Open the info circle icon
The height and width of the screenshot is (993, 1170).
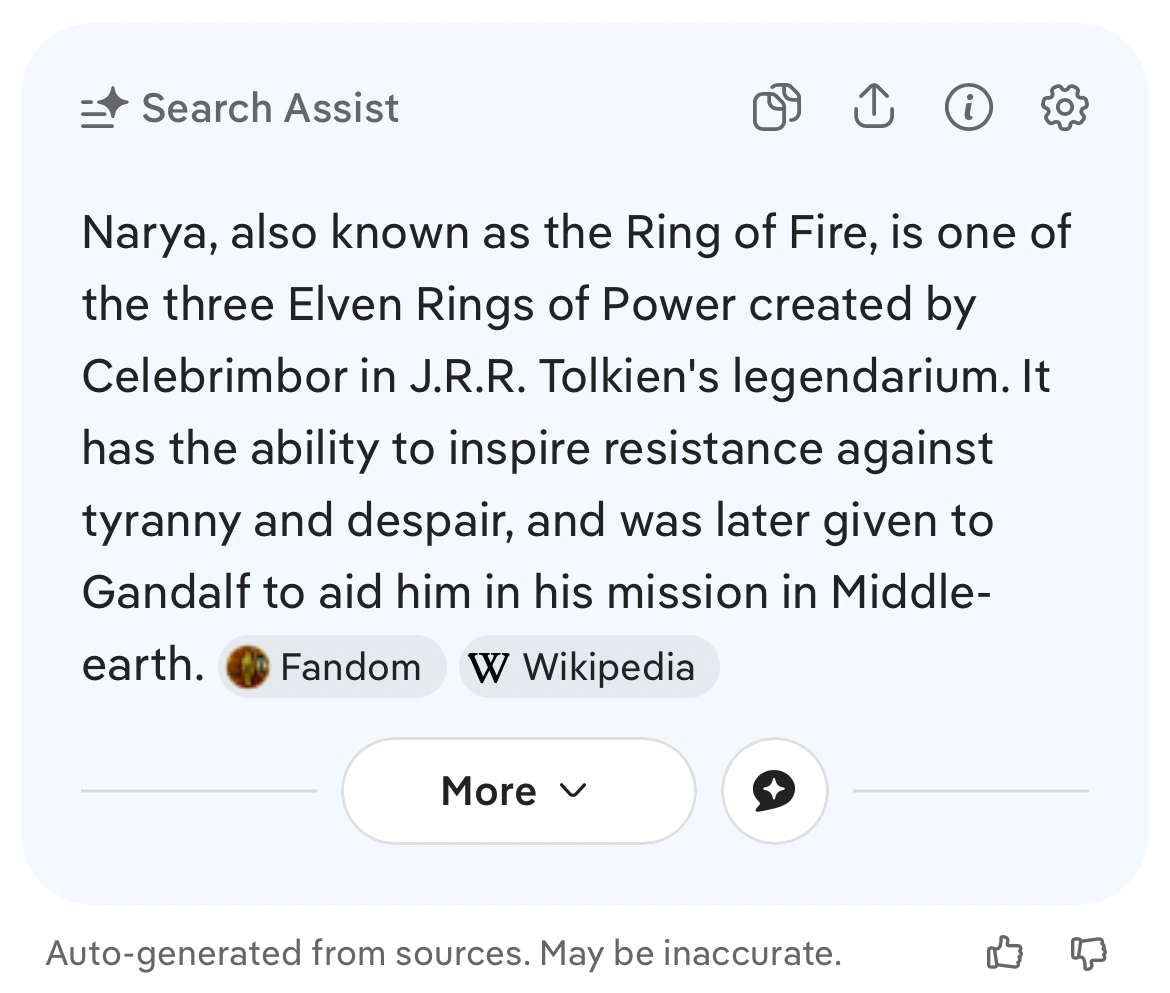pos(968,107)
